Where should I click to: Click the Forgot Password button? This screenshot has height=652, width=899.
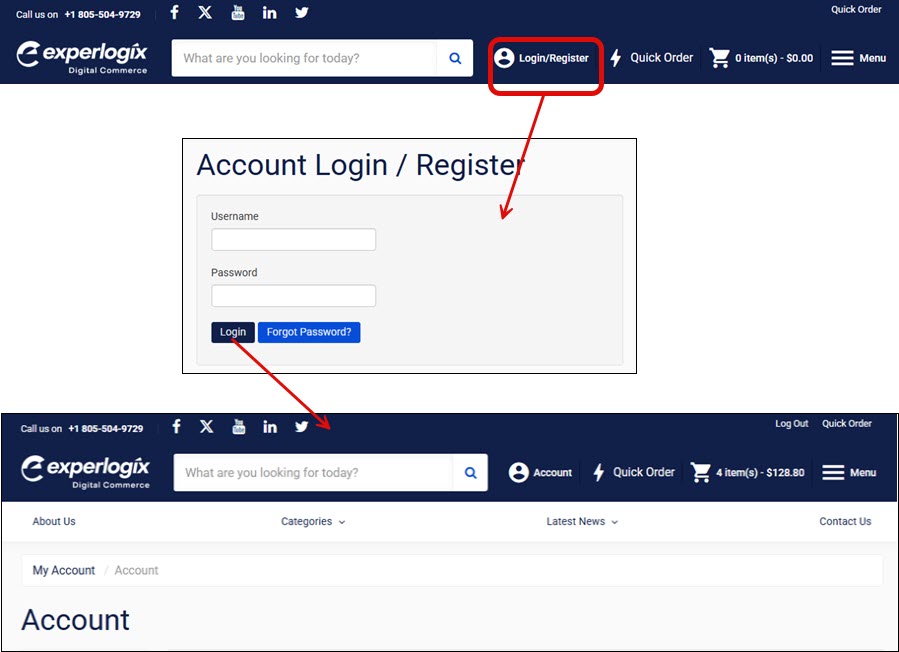click(x=309, y=331)
